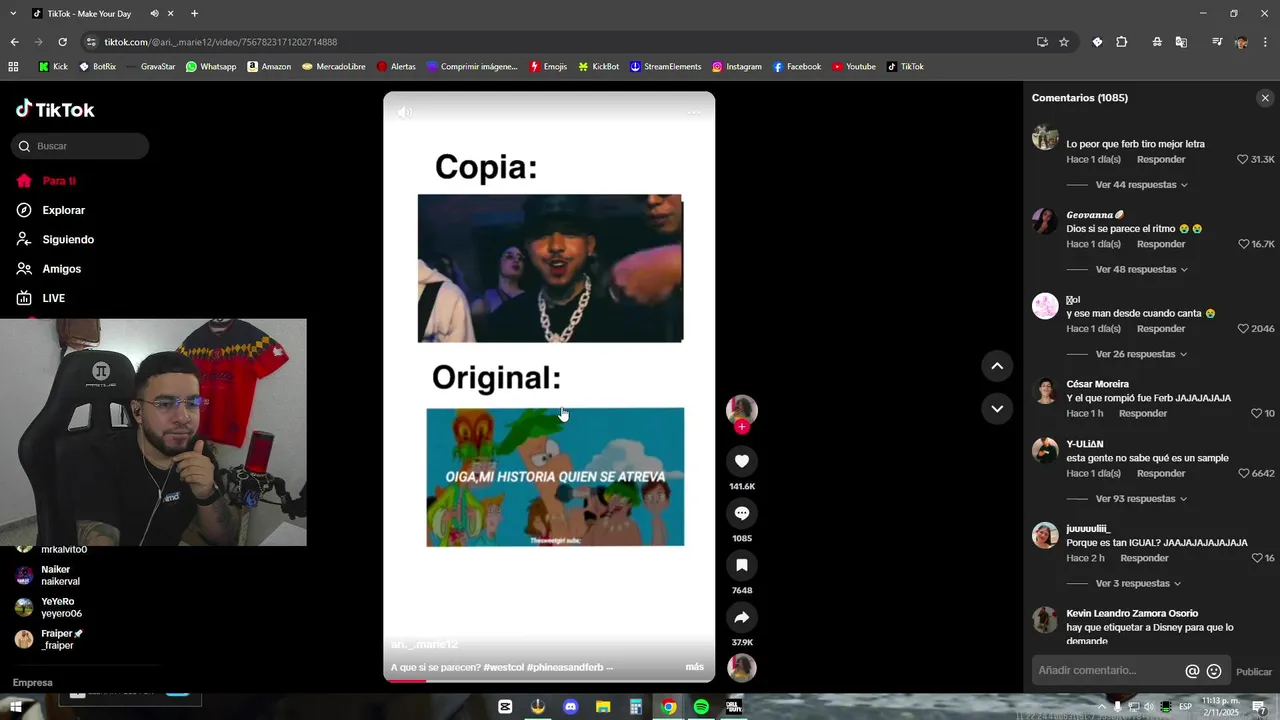This screenshot has width=1280, height=720.
Task: Open a new browser tab
Action: [194, 14]
